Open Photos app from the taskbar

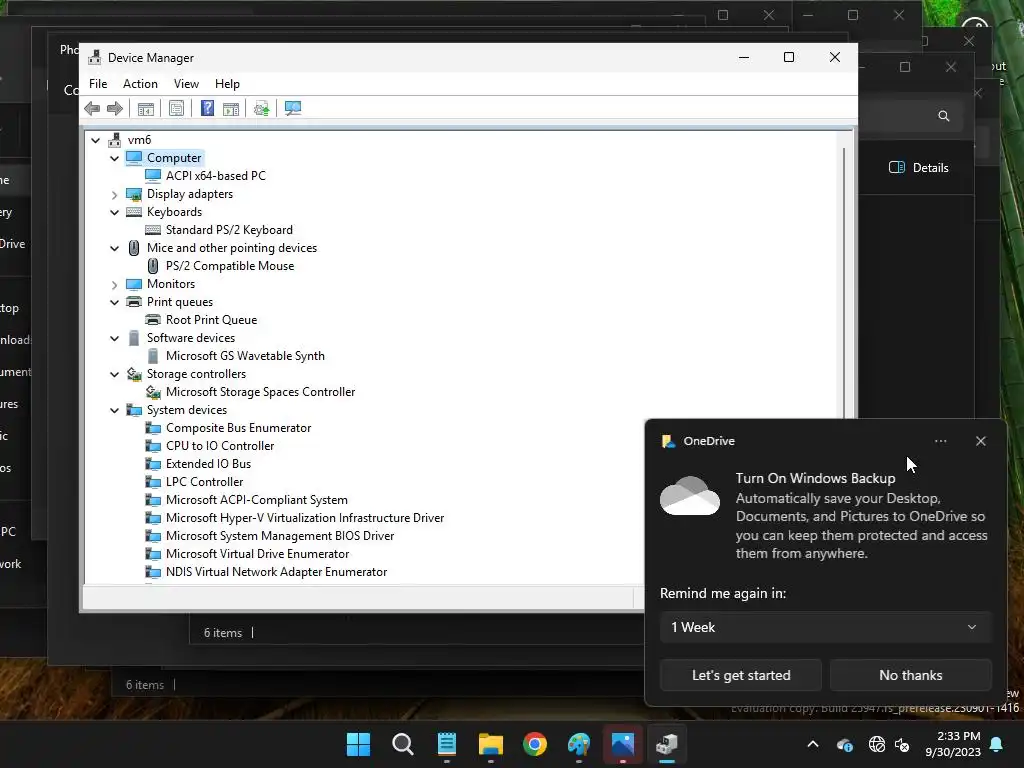[623, 744]
